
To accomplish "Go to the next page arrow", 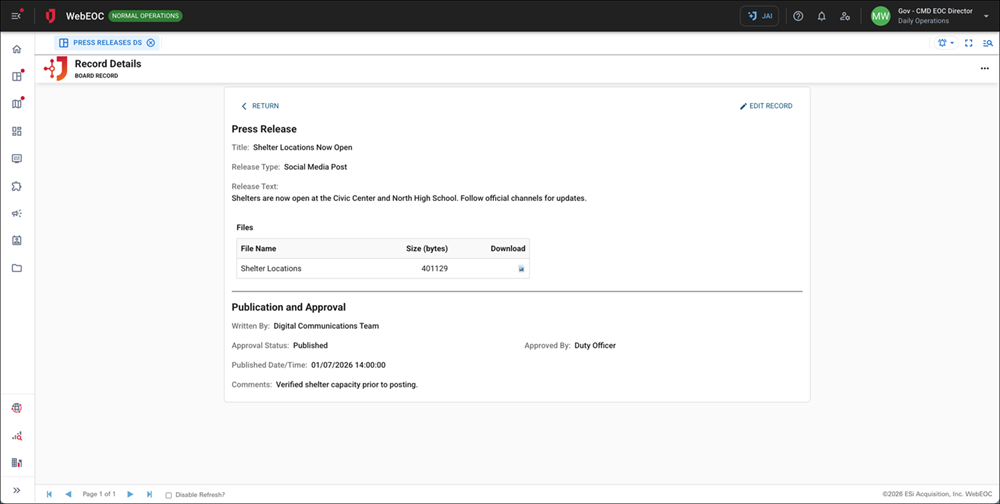I will coord(130,494).
